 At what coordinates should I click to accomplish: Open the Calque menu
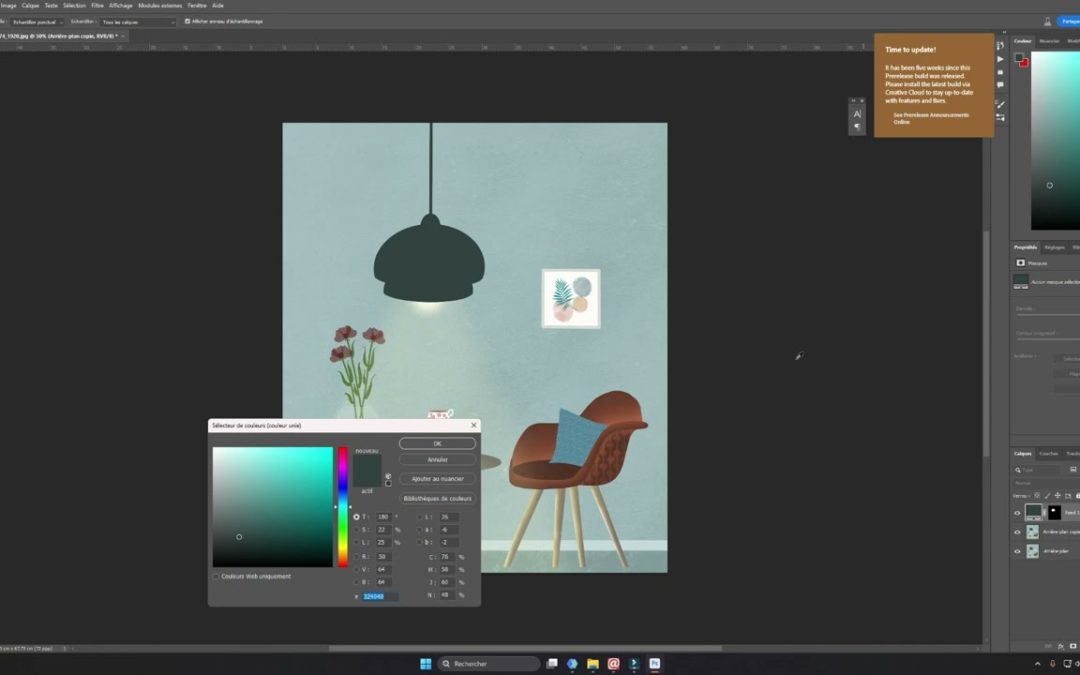pos(30,6)
